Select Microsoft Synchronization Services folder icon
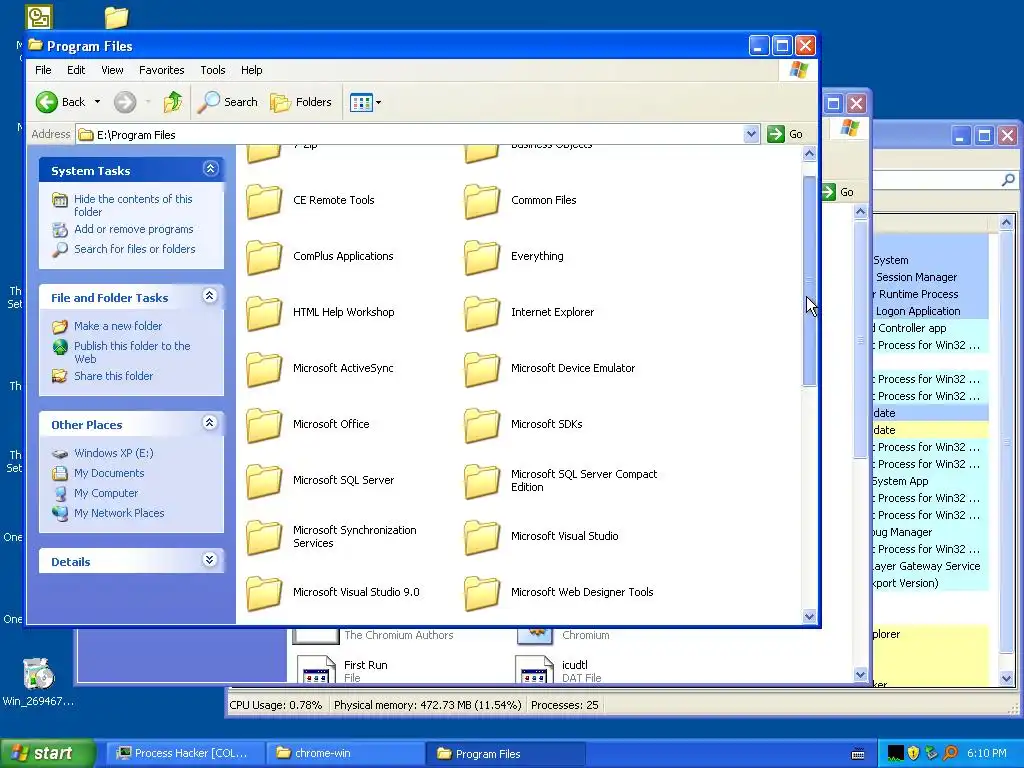The image size is (1024, 768). point(264,538)
